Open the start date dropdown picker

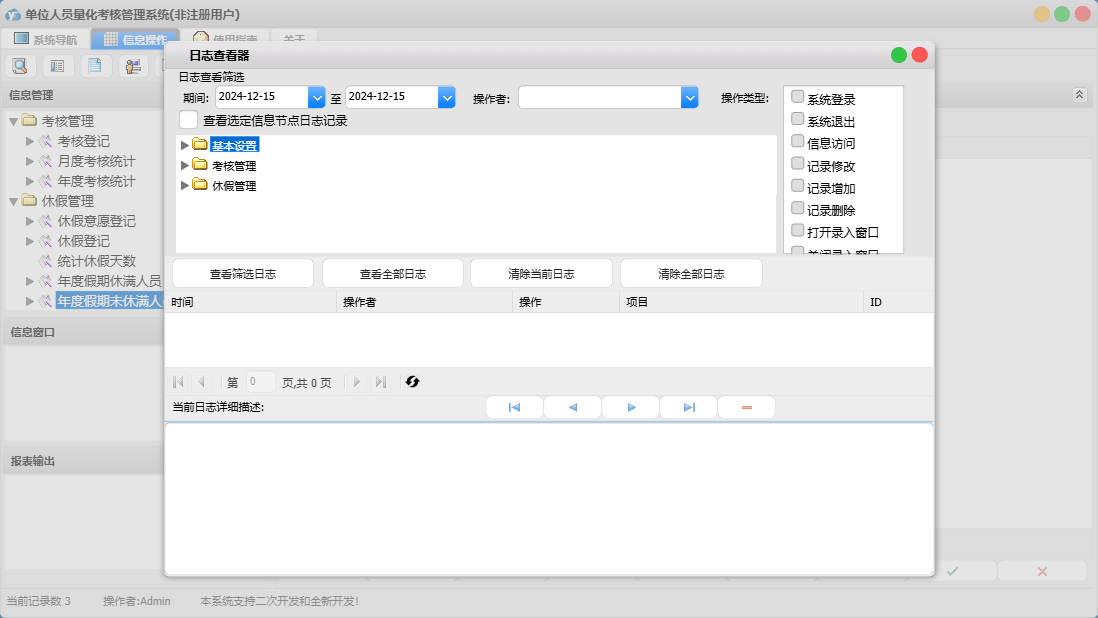tap(317, 97)
